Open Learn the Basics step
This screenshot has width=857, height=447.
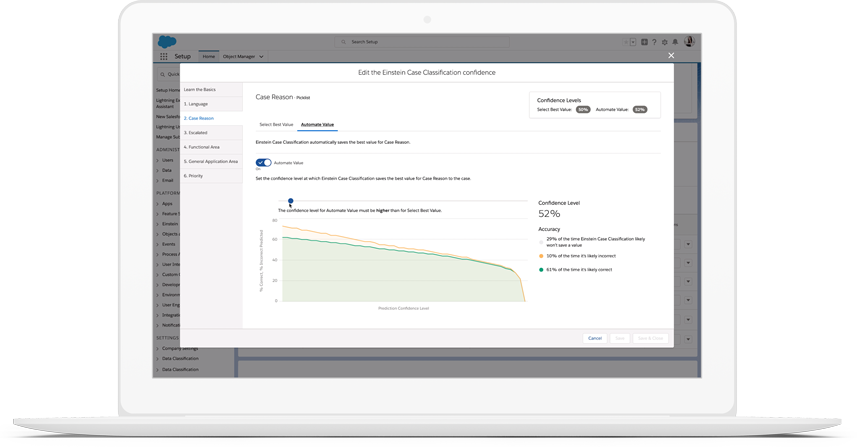pos(212,90)
